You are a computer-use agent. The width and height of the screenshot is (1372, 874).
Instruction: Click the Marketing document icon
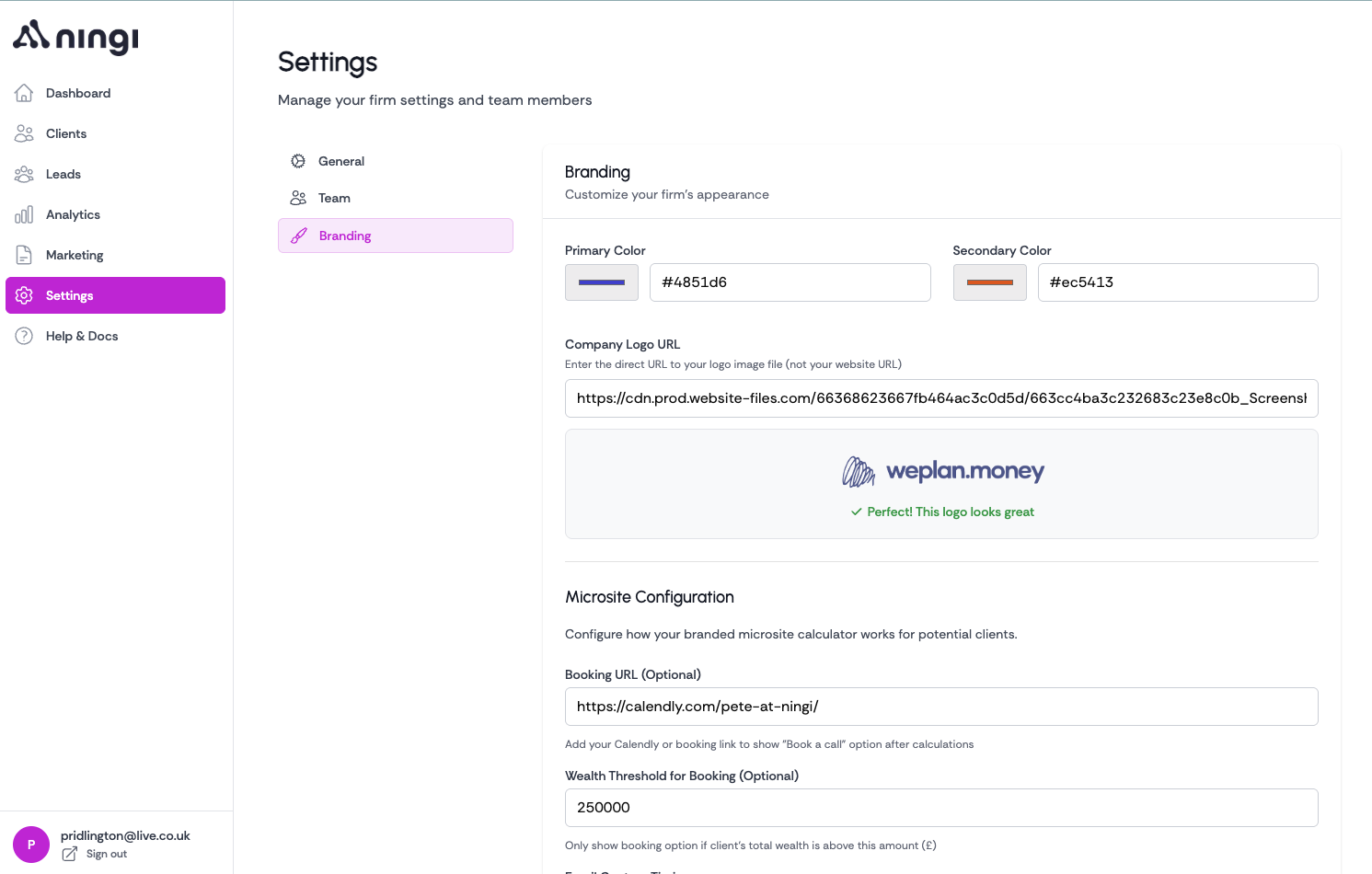[x=24, y=255]
